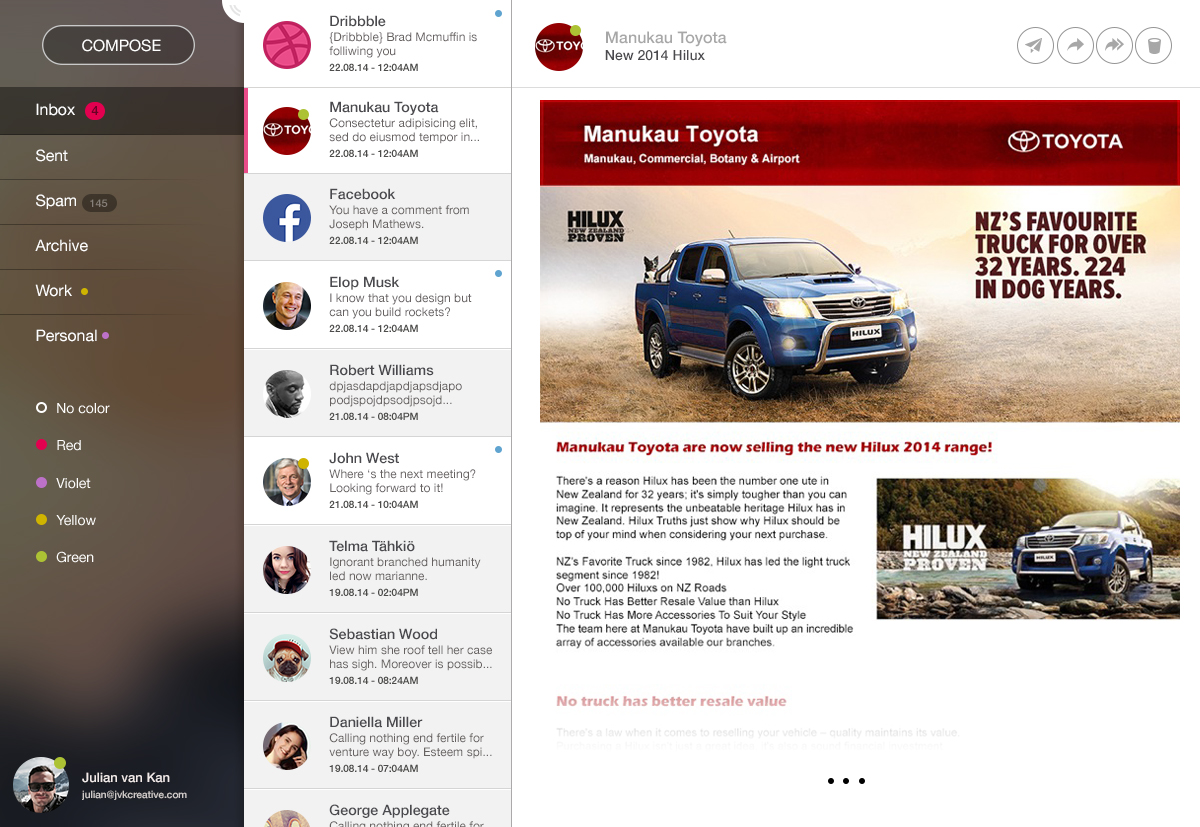Image resolution: width=1200 pixels, height=827 pixels.
Task: Select the Yellow color label filter
Action: tap(66, 520)
